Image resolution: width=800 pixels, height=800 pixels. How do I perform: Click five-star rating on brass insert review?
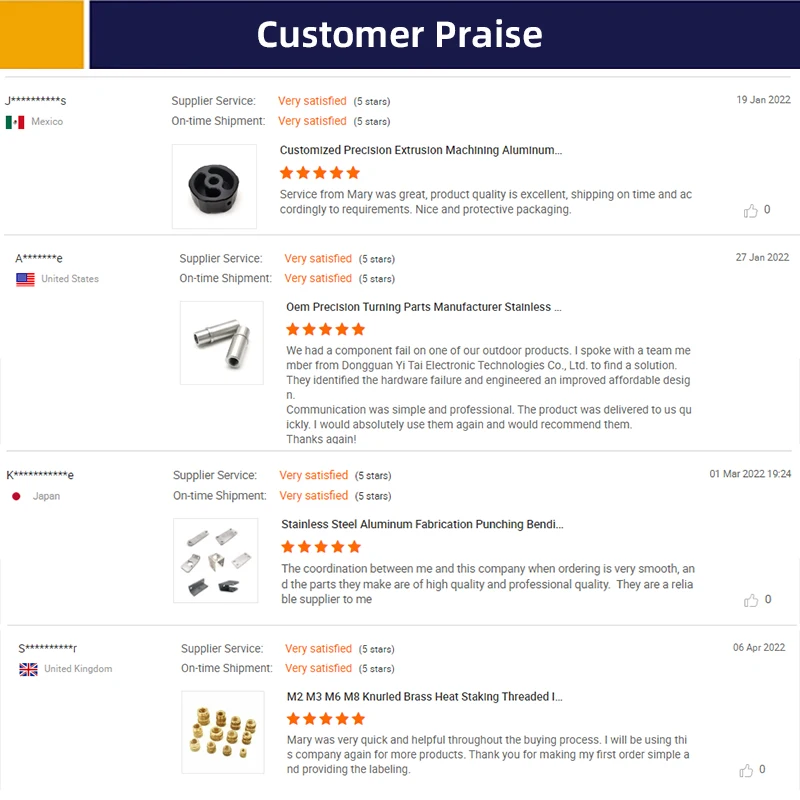tap(325, 719)
